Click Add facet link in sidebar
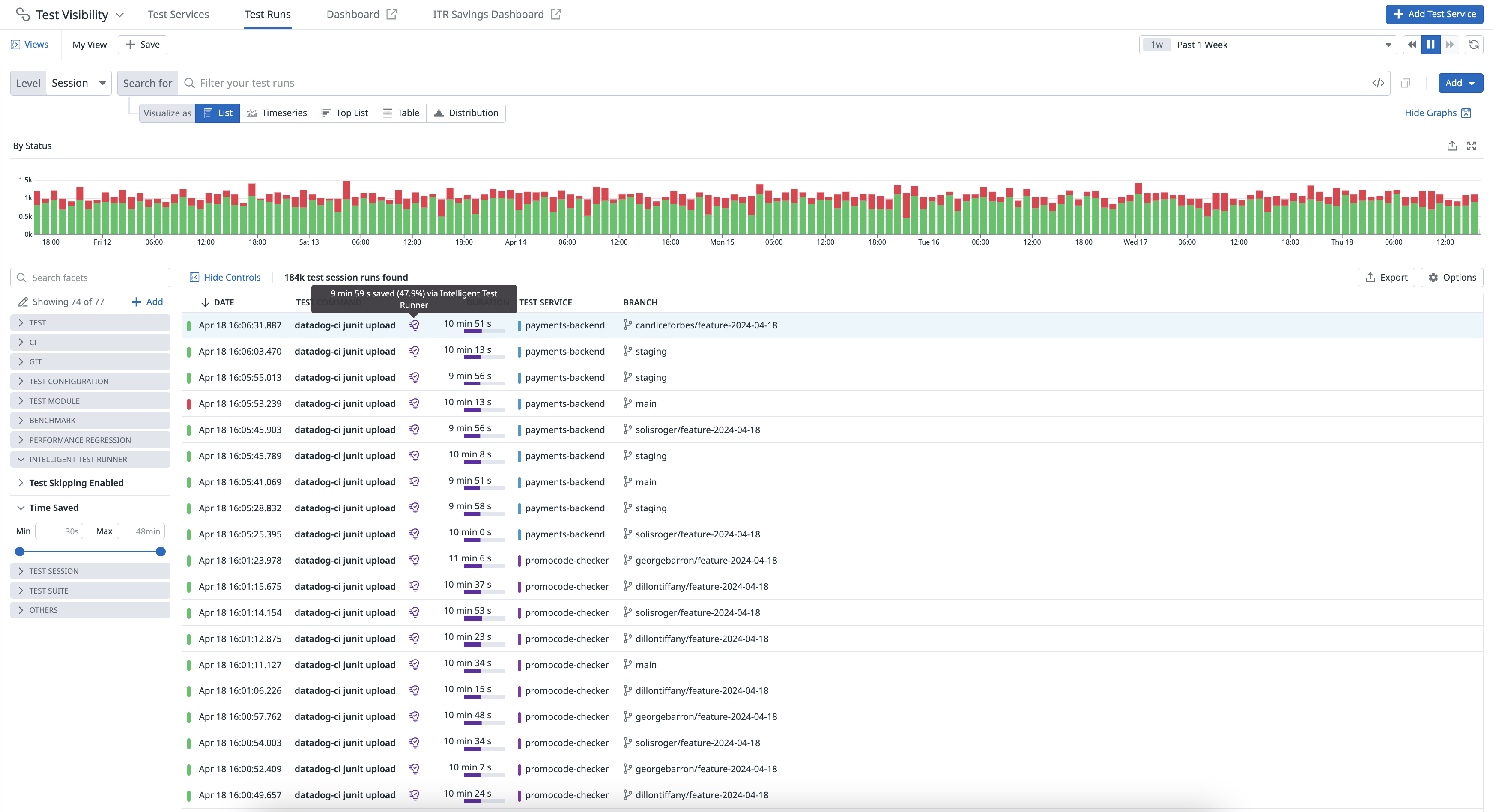This screenshot has height=812, width=1493. [x=147, y=302]
